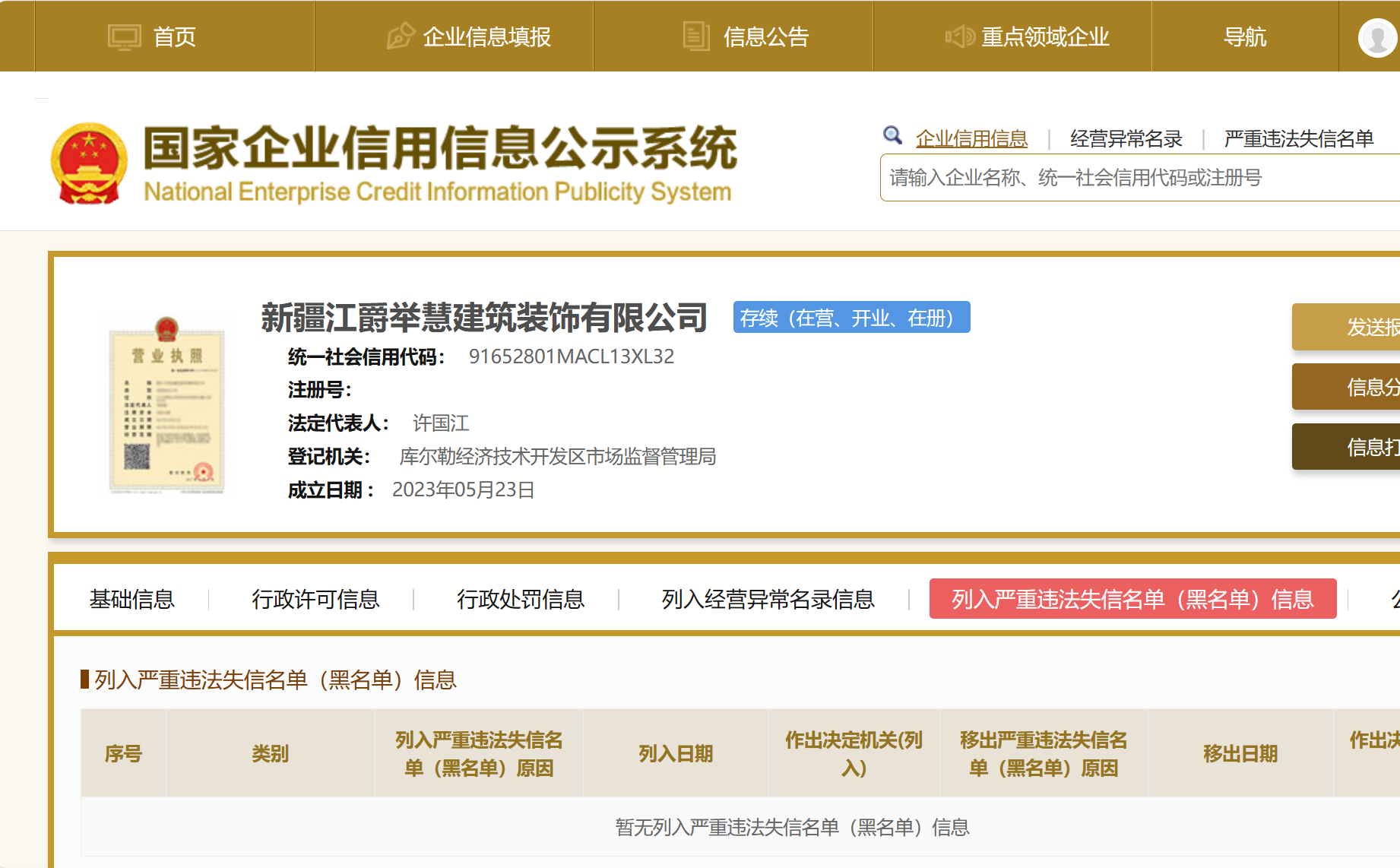
Task: Switch to the 基础信息 tab
Action: click(131, 599)
